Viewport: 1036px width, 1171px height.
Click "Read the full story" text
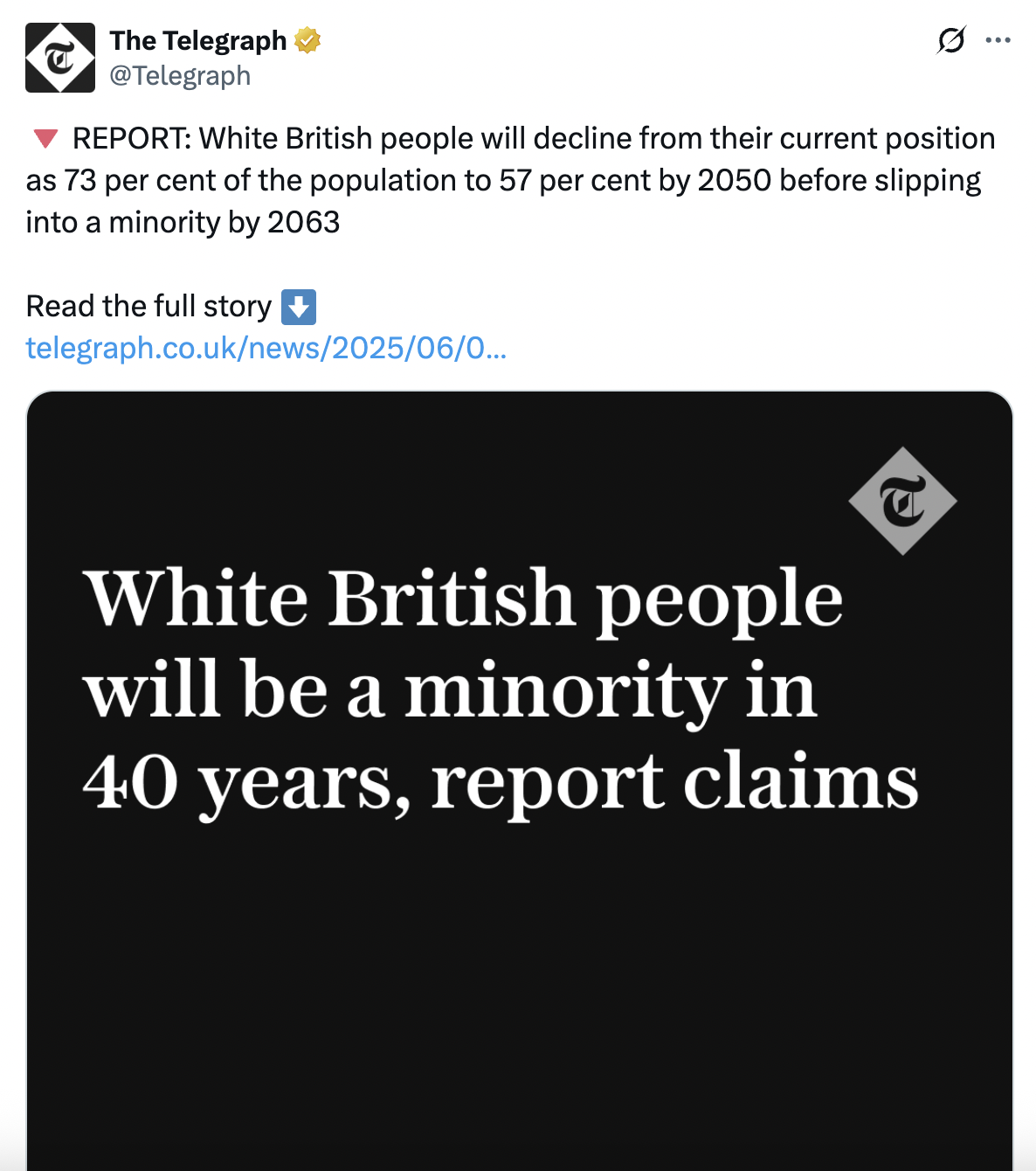pos(149,307)
